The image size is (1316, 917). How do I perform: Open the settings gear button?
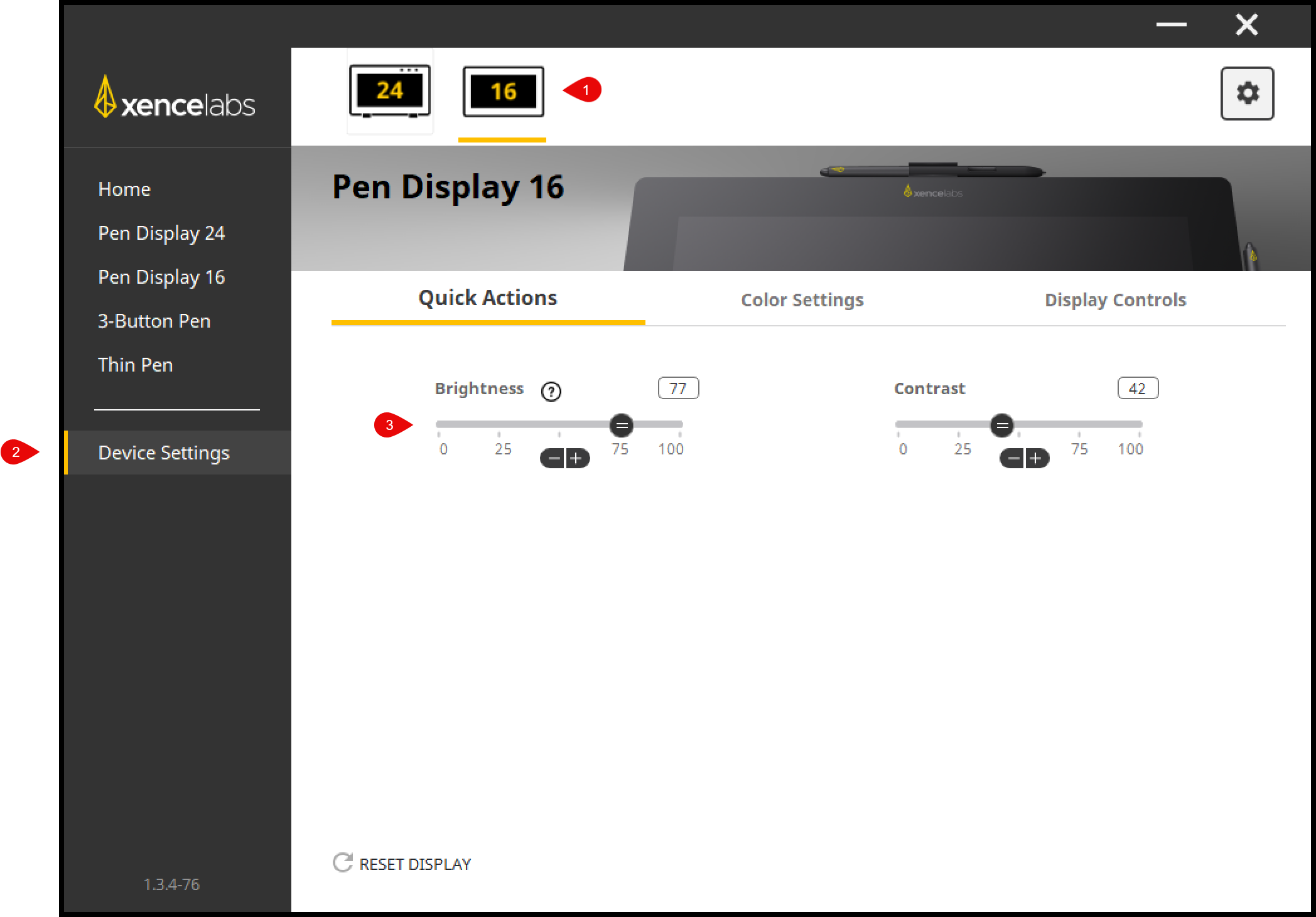pos(1246,94)
